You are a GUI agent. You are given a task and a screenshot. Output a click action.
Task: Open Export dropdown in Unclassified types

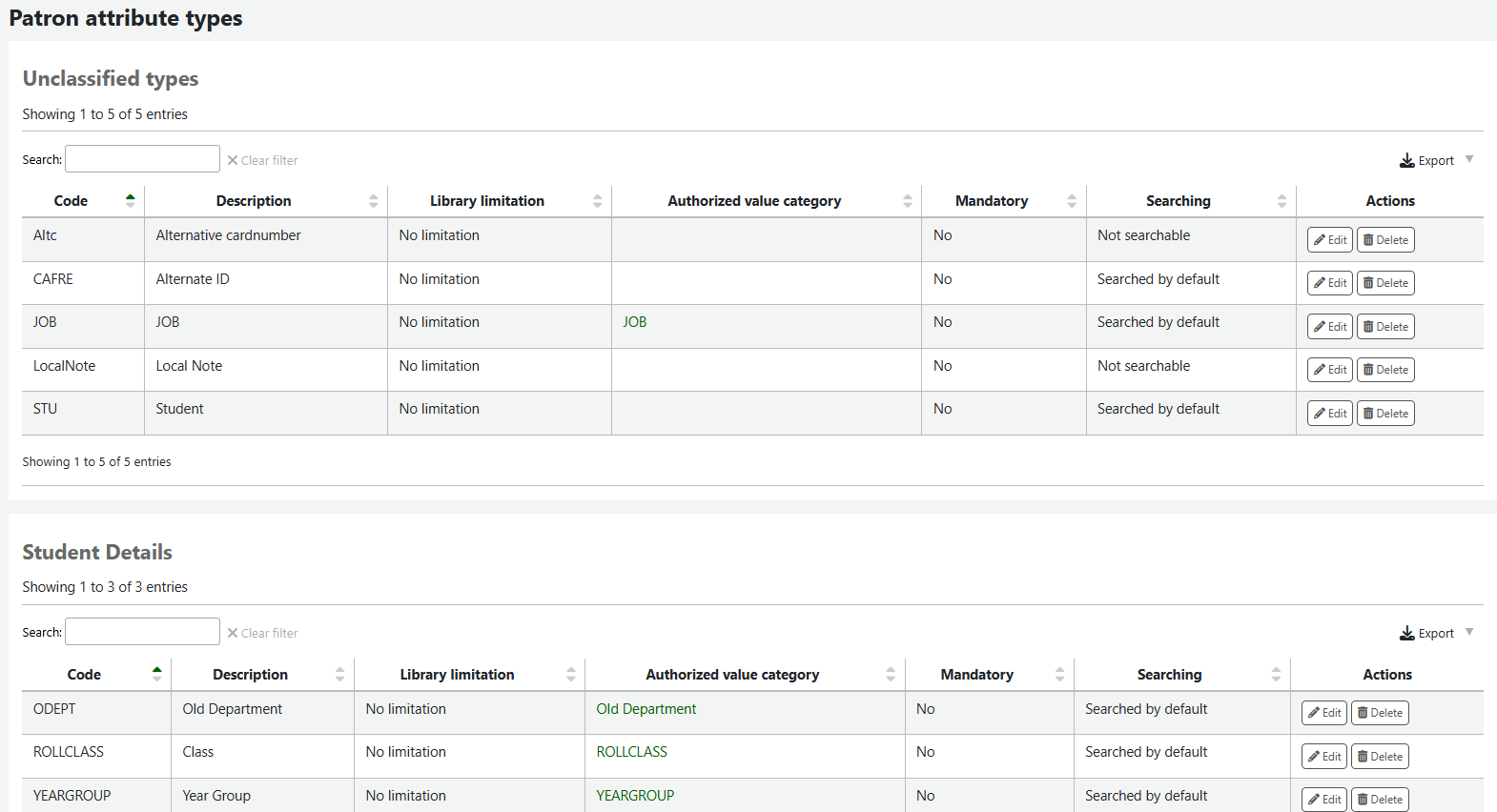1435,160
